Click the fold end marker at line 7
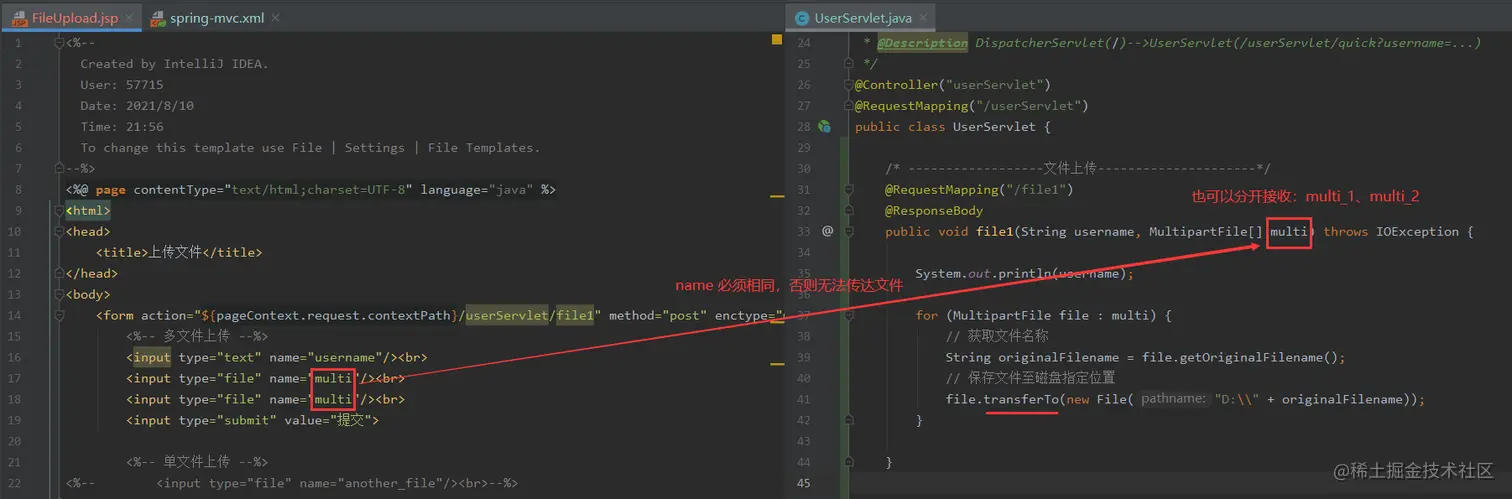This screenshot has height=499, width=1512. (x=62, y=168)
